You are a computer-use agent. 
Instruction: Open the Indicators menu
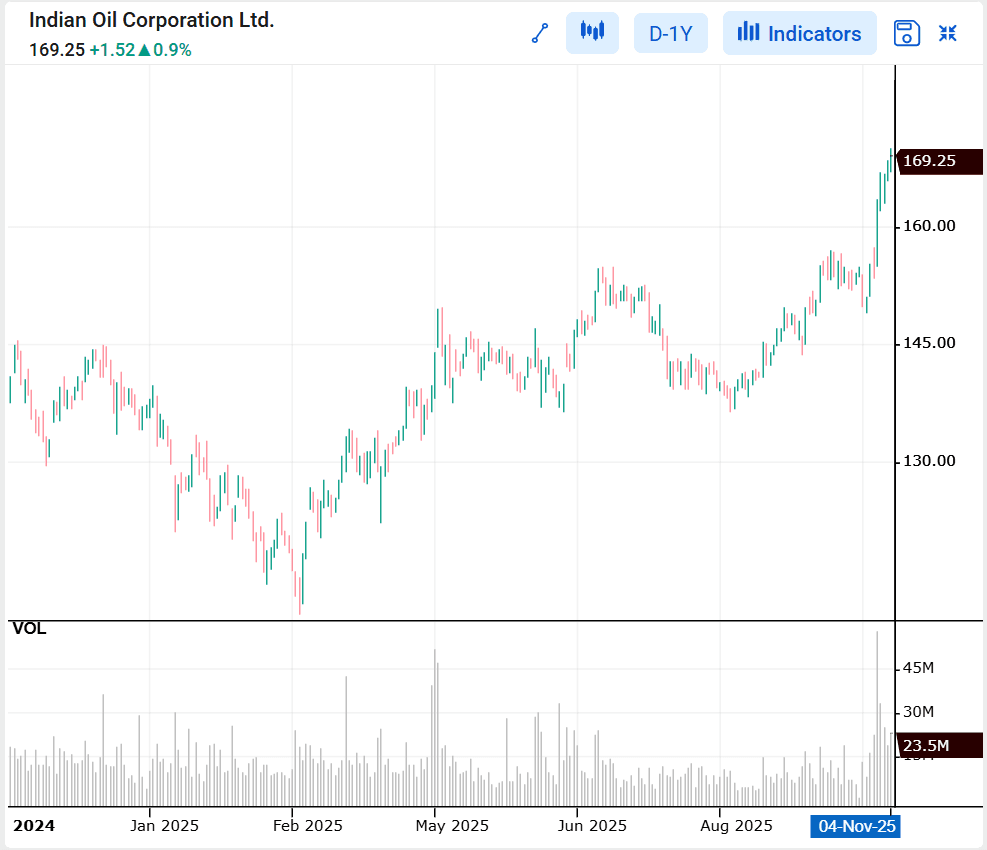click(799, 33)
